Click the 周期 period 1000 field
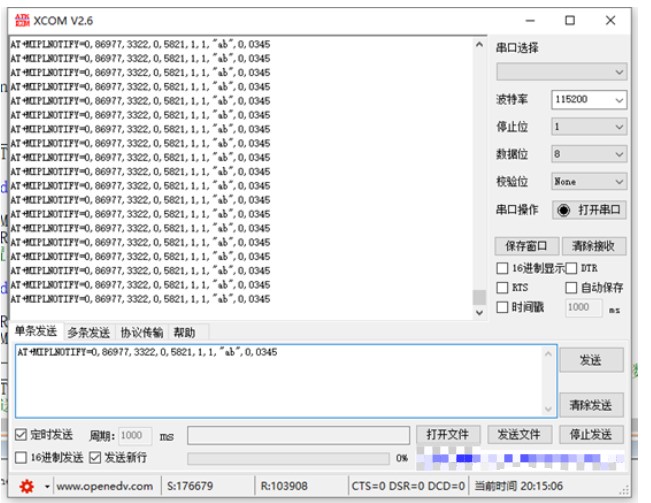The image size is (651, 503). pyautogui.click(x=135, y=436)
